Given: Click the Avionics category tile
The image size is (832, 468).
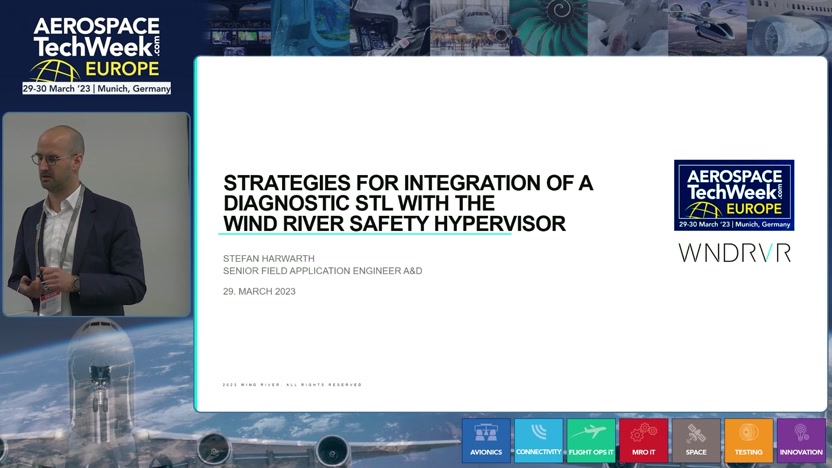Looking at the screenshot, I should [486, 440].
